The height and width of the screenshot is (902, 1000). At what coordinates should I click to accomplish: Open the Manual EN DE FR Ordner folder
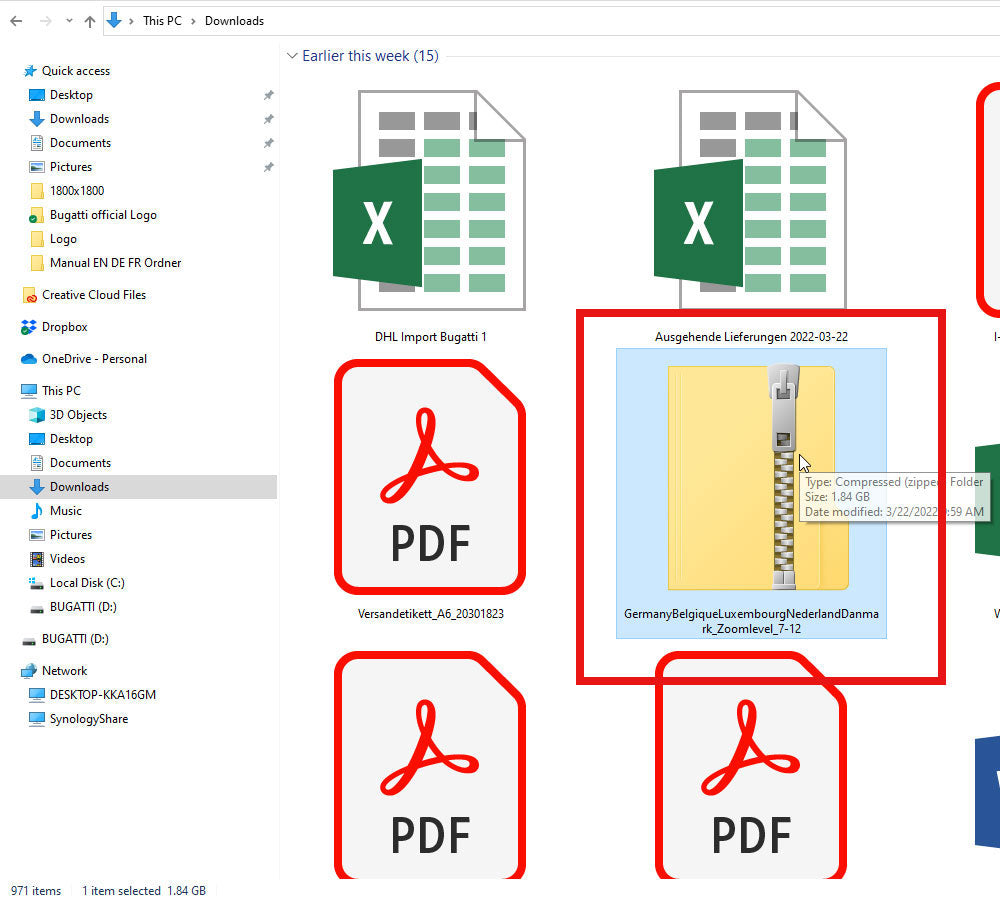(115, 263)
